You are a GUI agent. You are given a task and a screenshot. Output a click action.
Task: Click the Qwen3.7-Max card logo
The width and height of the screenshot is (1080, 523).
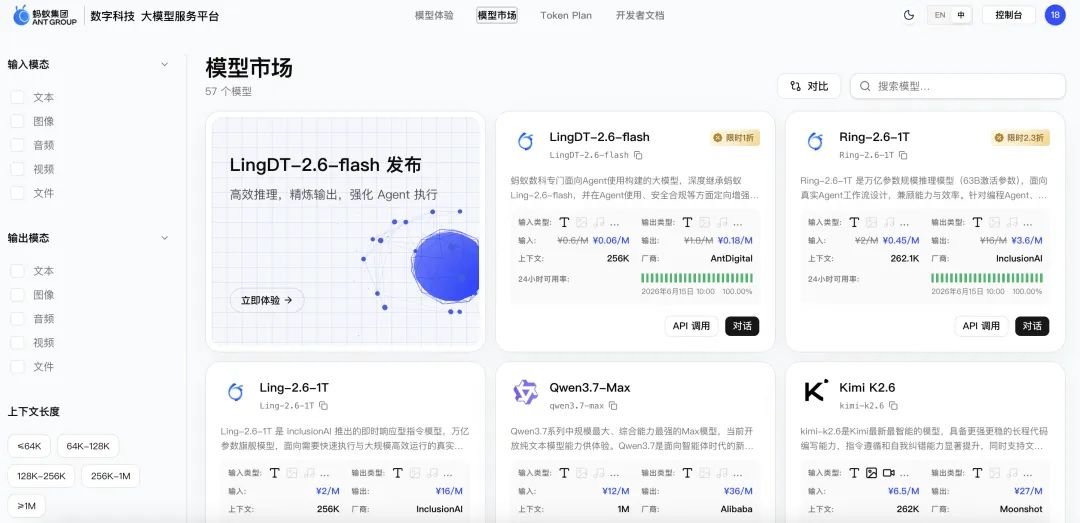(526, 392)
